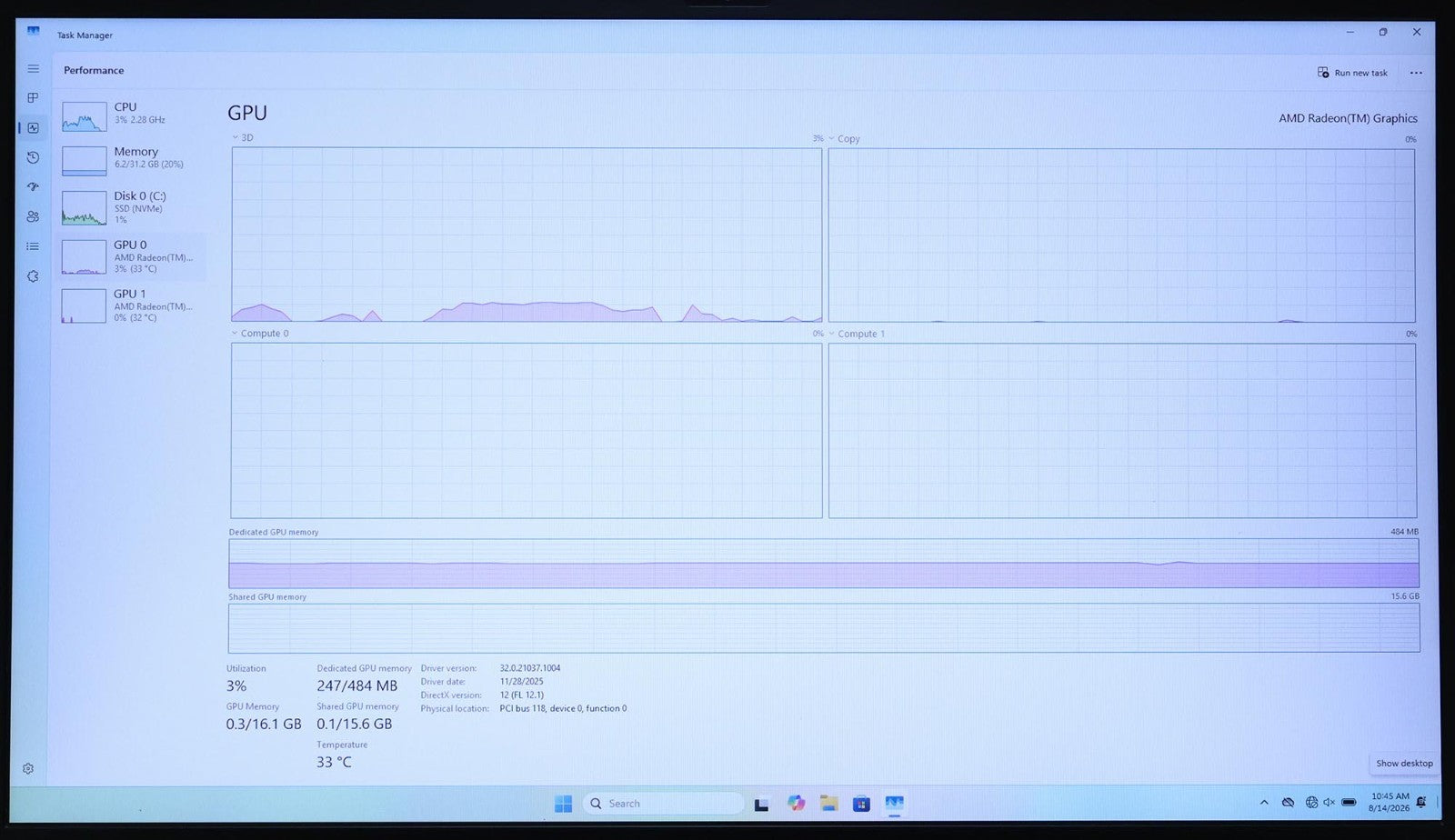Click the physical location PCI bus 118 text

tap(563, 709)
